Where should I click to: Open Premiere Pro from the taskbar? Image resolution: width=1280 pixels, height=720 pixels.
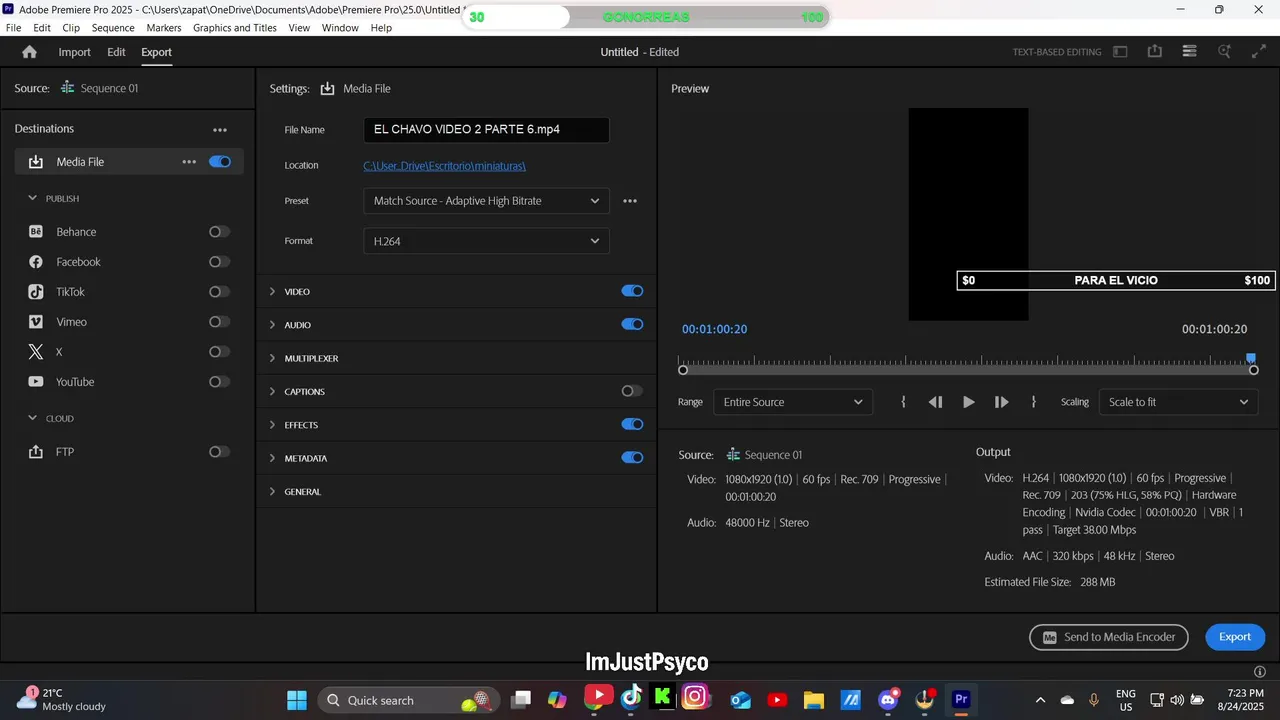click(961, 700)
